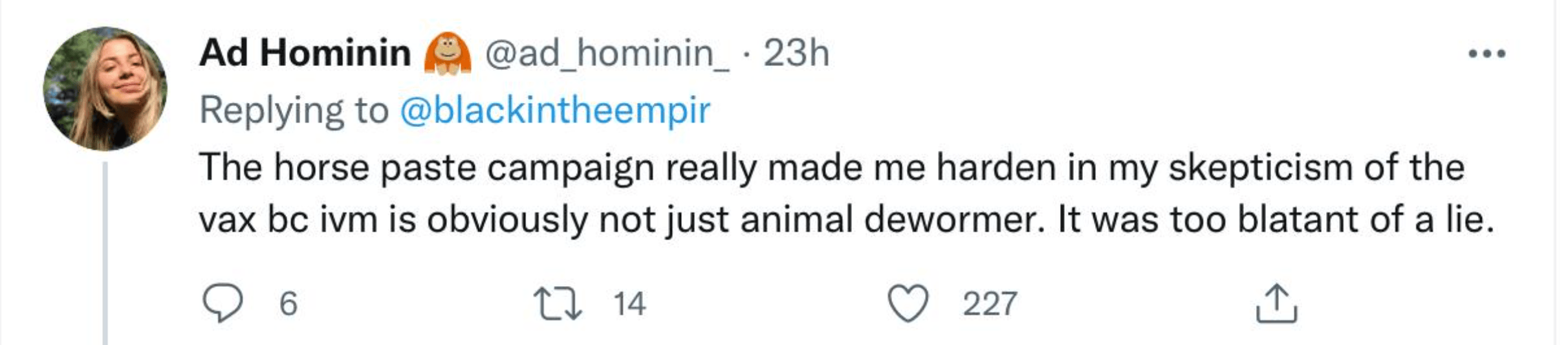The image size is (1568, 345).
Task: Click the vertical thread line below the avatar
Action: coord(105,253)
